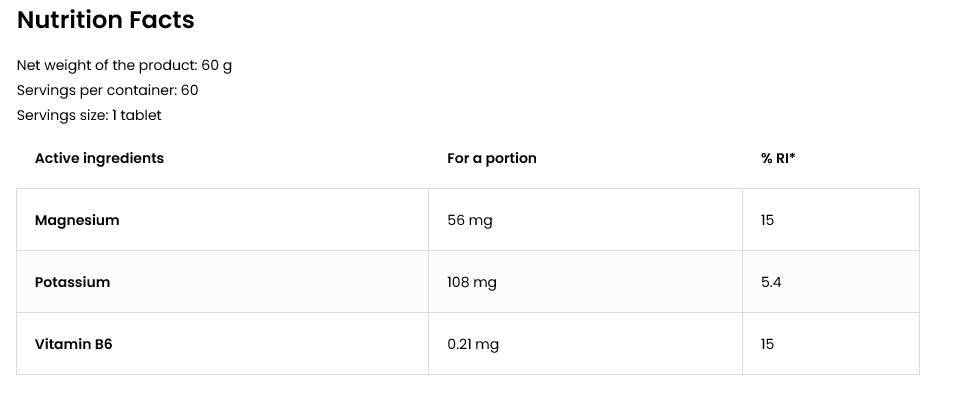Click the 56 mg magnesium value
Screen dimensions: 958x397
[x=470, y=220]
